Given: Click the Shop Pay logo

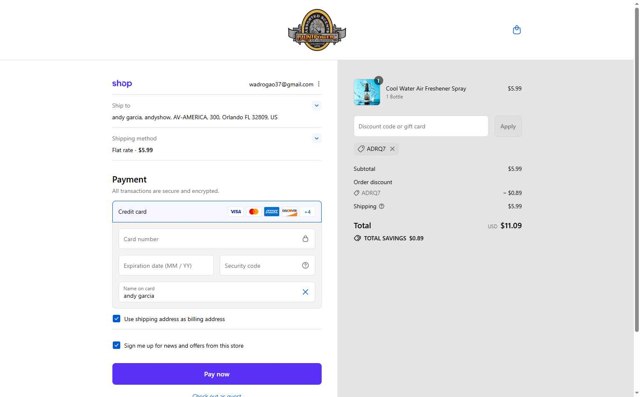Looking at the screenshot, I should [x=122, y=83].
